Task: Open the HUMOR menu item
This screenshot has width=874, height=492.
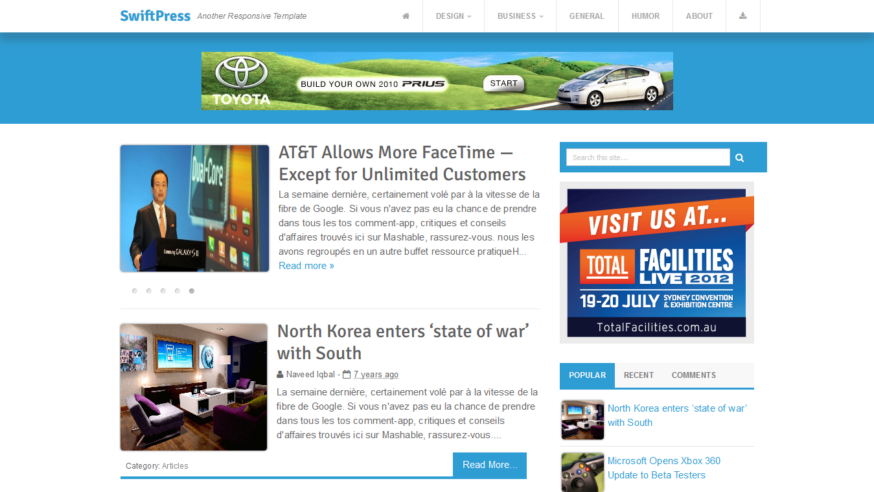Action: coord(645,16)
